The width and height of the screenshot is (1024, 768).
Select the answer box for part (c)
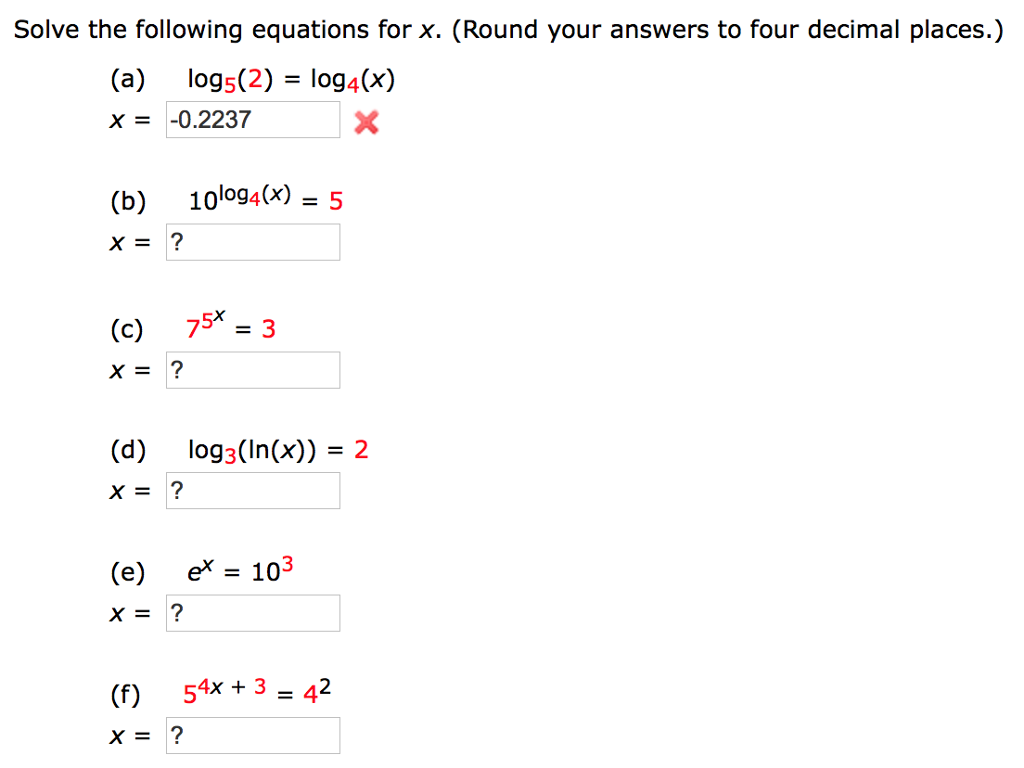pos(252,369)
